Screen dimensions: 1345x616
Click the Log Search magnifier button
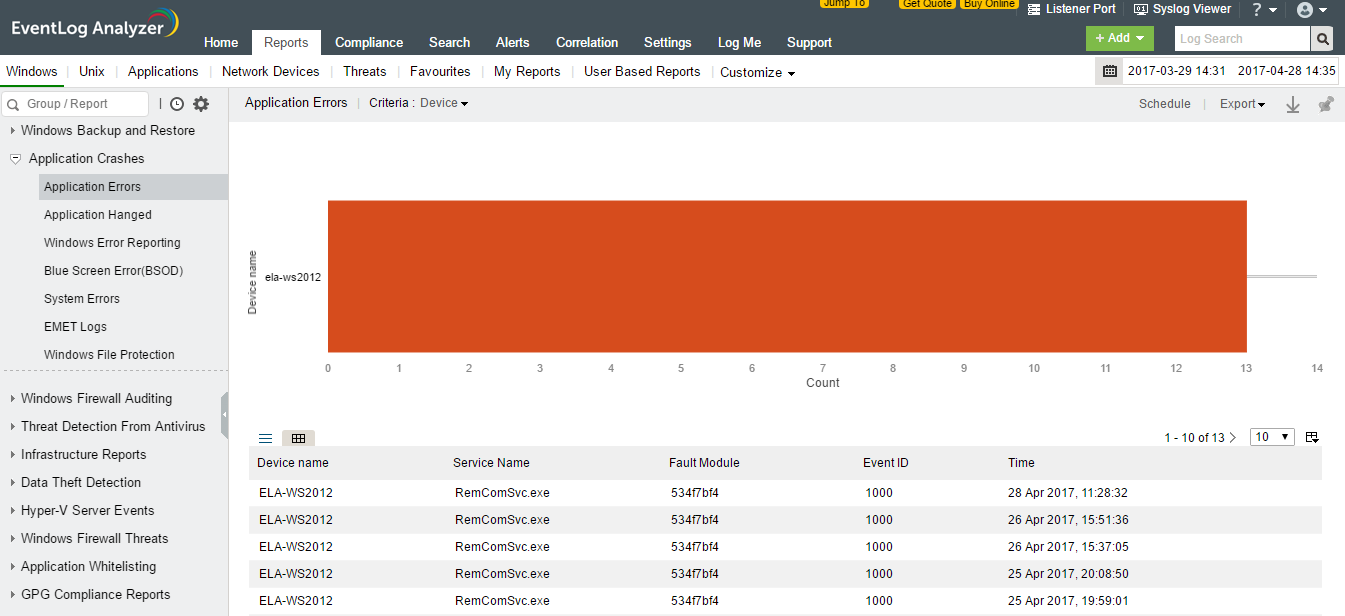(x=1323, y=39)
